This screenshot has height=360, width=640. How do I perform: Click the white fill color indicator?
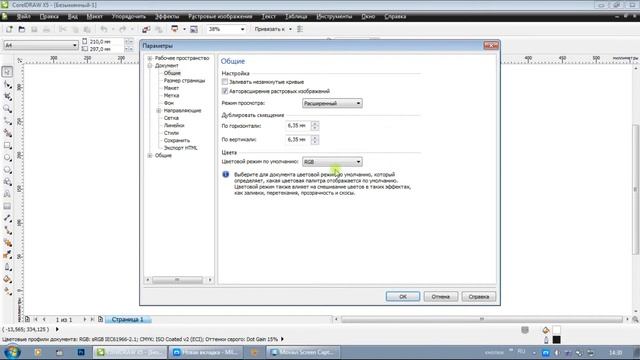pyautogui.click(x=557, y=330)
